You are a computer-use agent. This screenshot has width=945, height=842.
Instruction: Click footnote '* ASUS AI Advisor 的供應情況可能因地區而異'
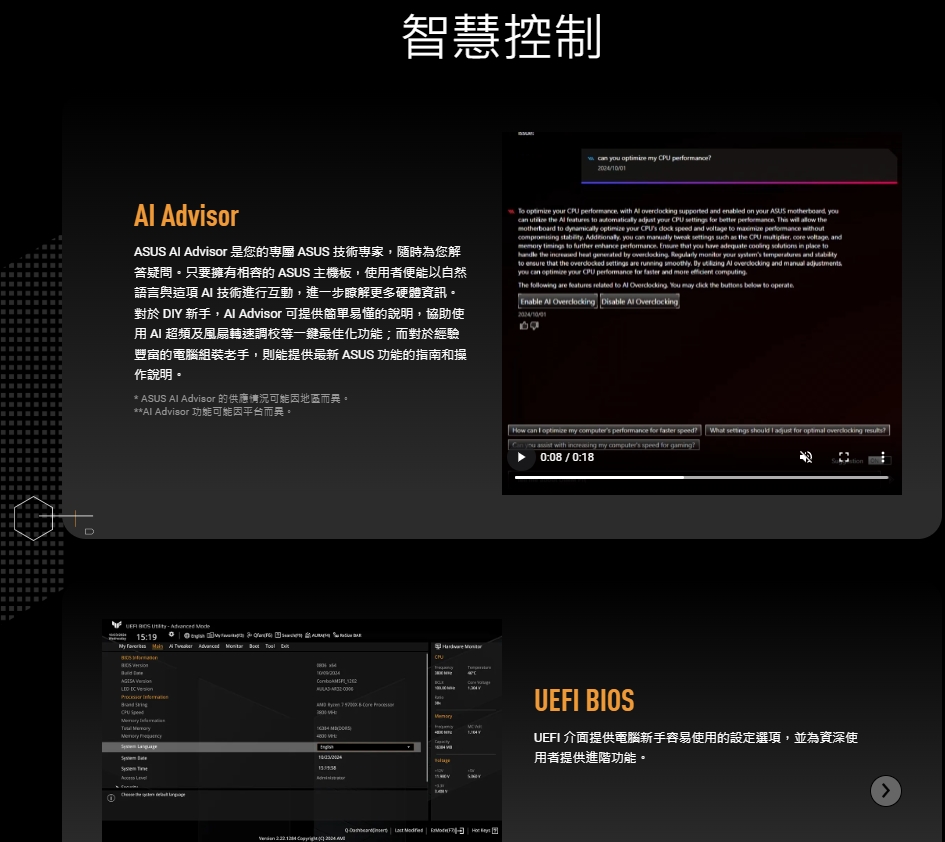coord(240,398)
